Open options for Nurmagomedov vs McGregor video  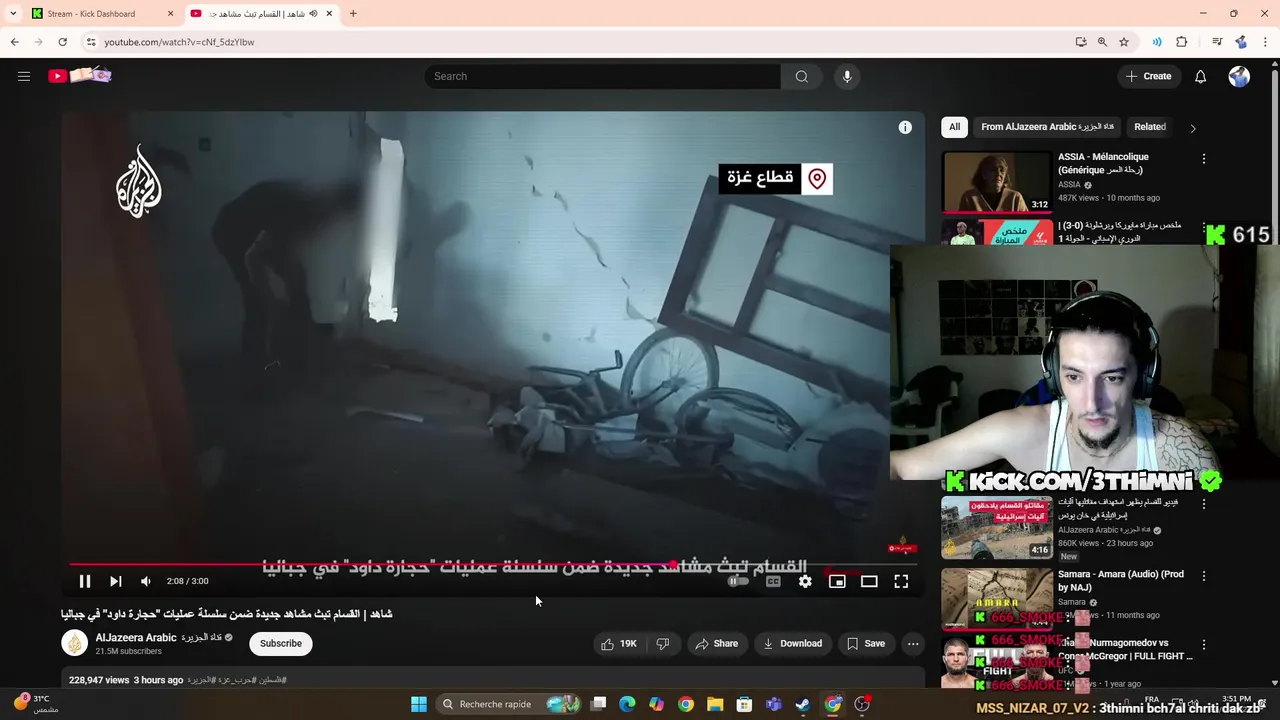click(1204, 645)
